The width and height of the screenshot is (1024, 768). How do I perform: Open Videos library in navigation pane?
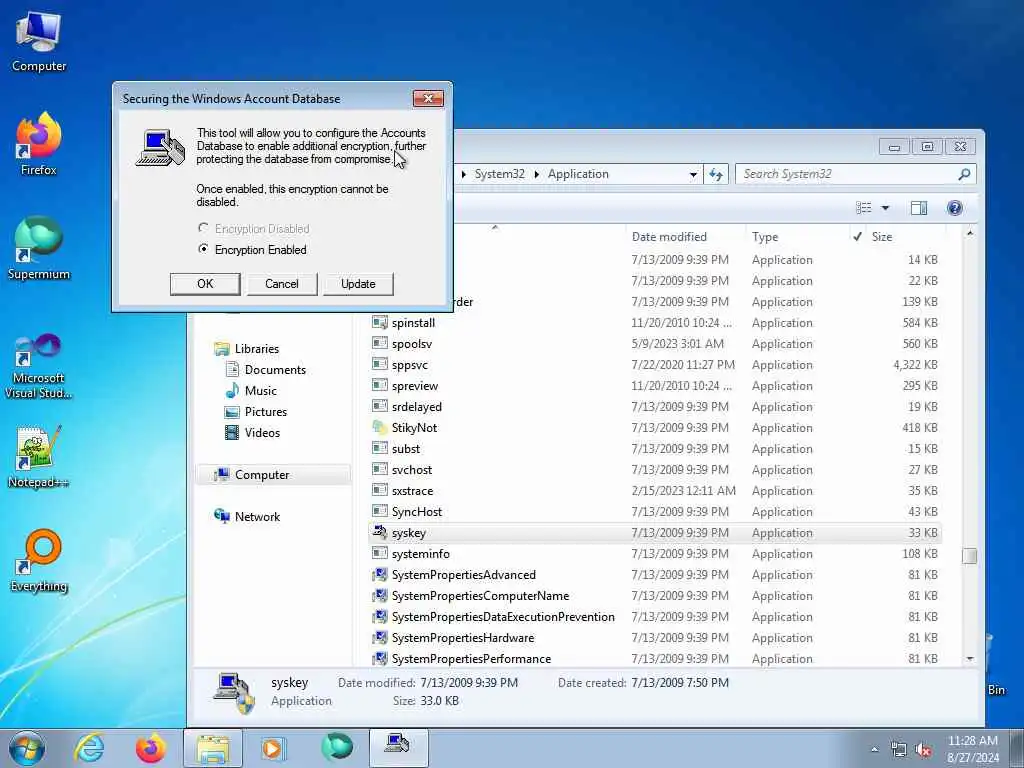pos(262,432)
